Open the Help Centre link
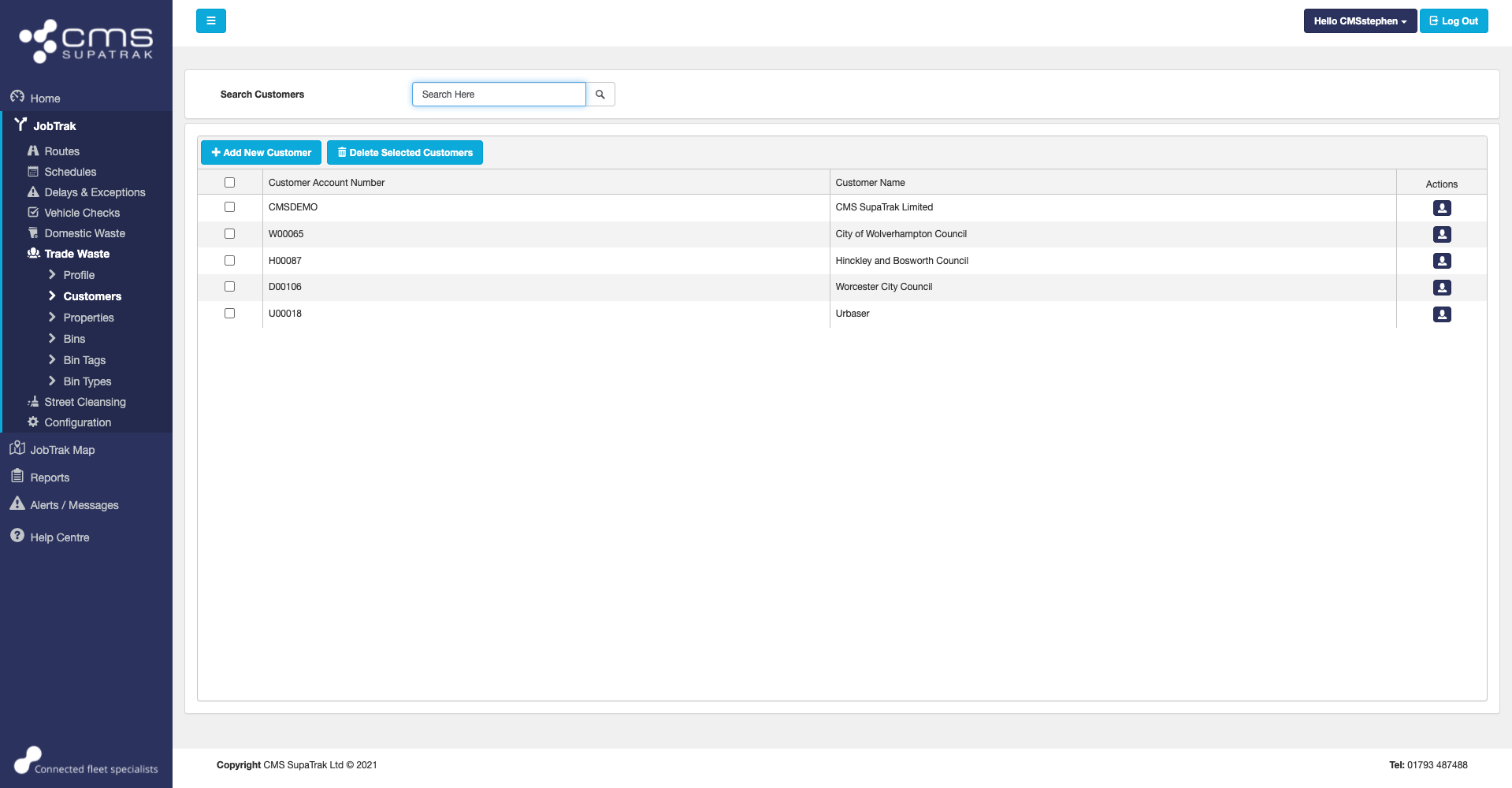Screen dimensions: 1512x788 pyautogui.click(x=60, y=537)
